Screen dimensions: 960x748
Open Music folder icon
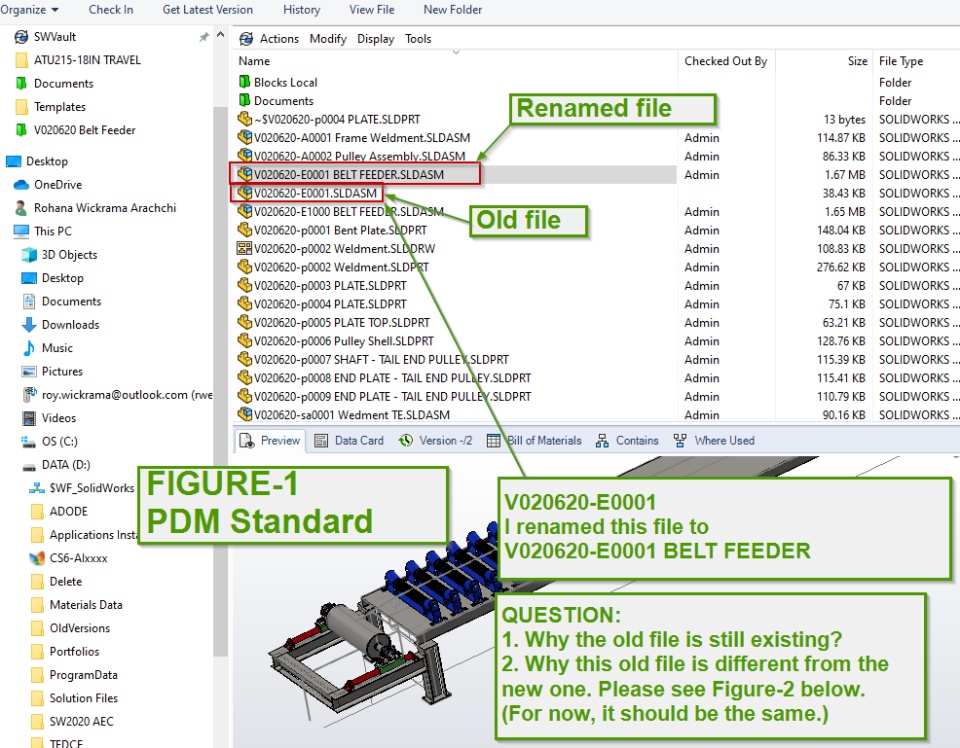[29, 348]
